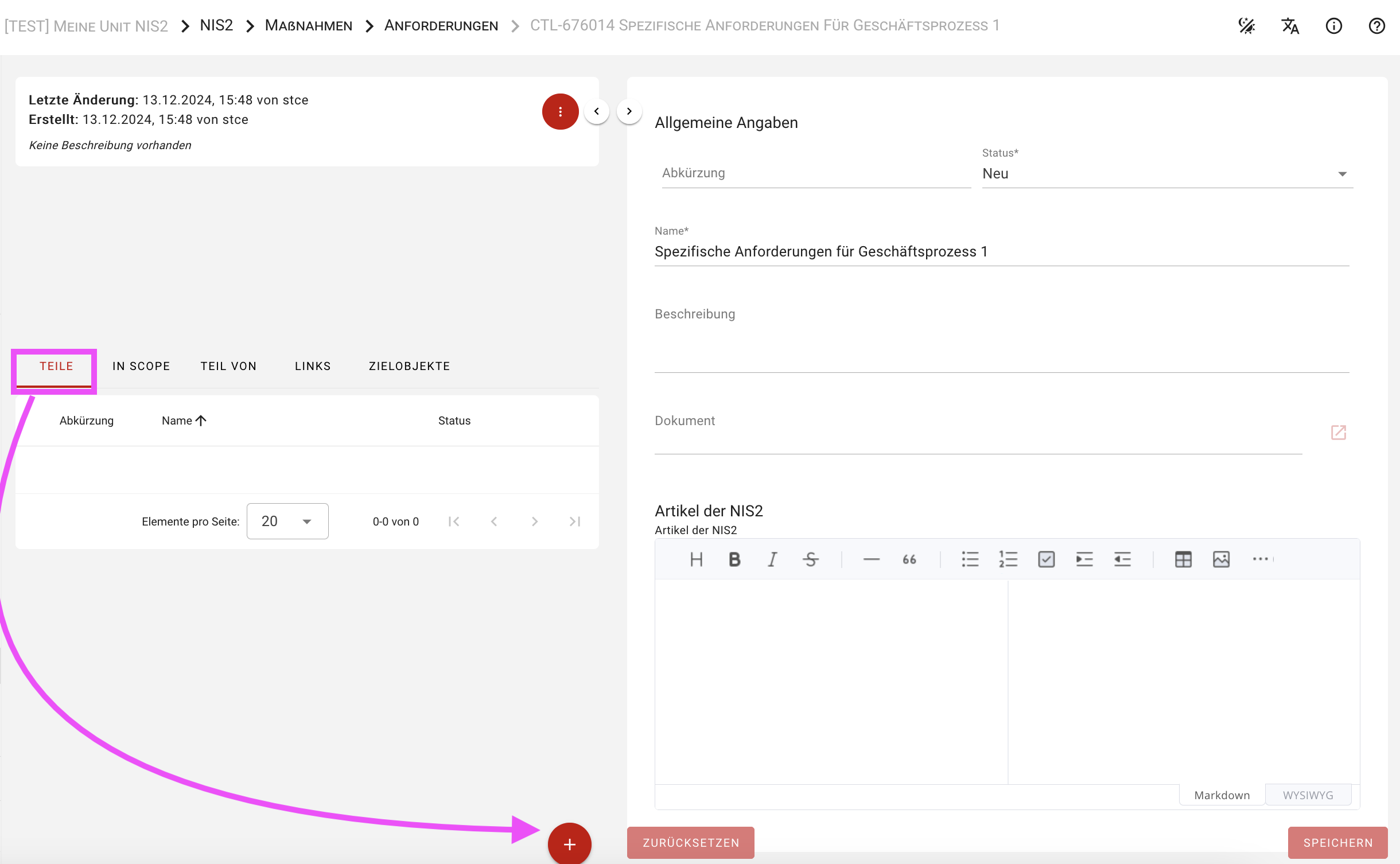This screenshot has width=1400, height=864.
Task: Click the Zurücksetzen button
Action: (691, 843)
